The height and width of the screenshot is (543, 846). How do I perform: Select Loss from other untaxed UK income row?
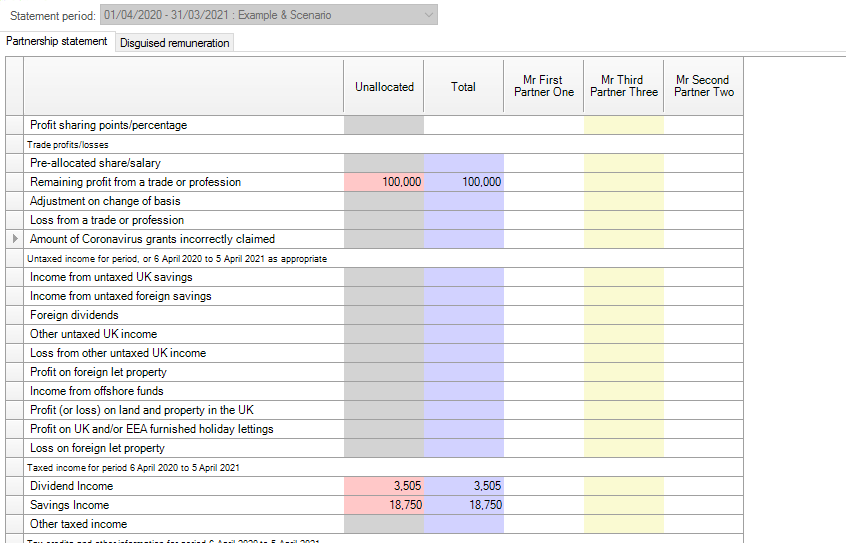[118, 353]
